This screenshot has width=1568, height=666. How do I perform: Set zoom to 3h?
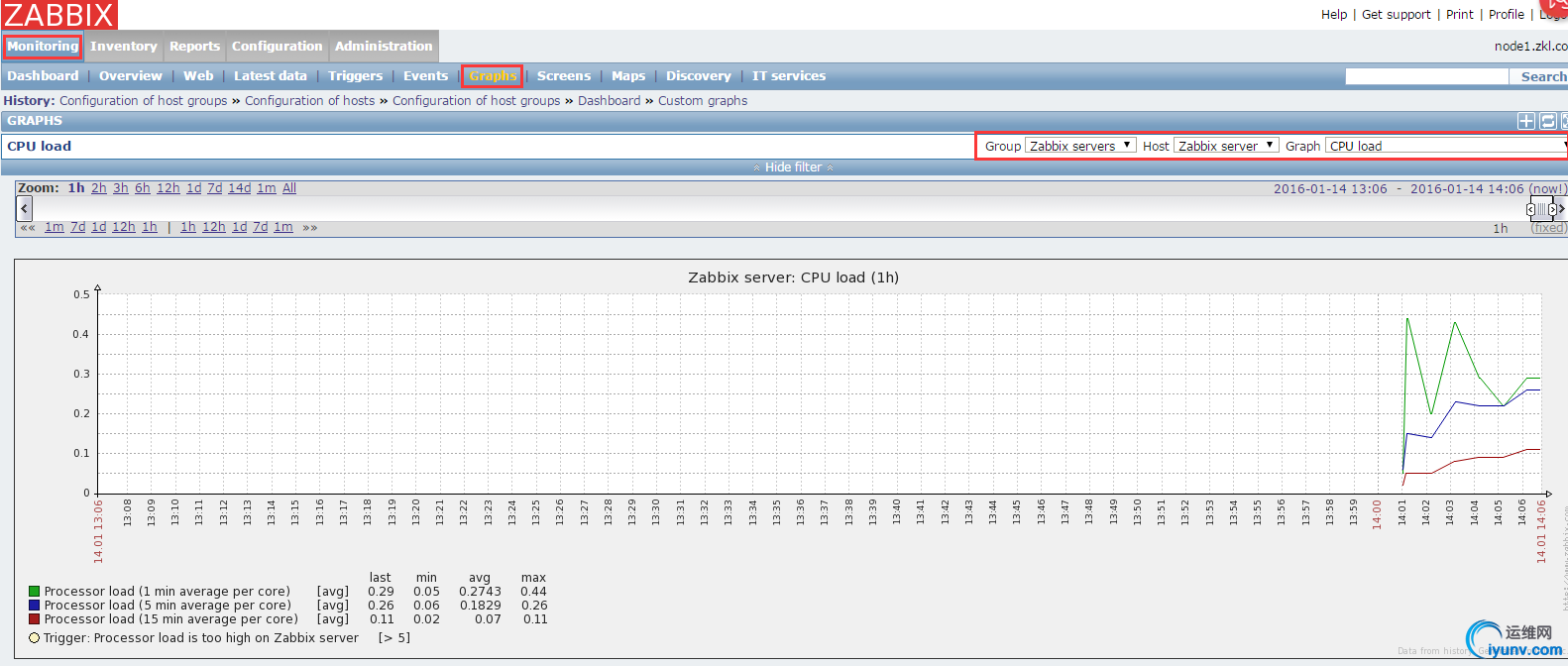pos(121,188)
